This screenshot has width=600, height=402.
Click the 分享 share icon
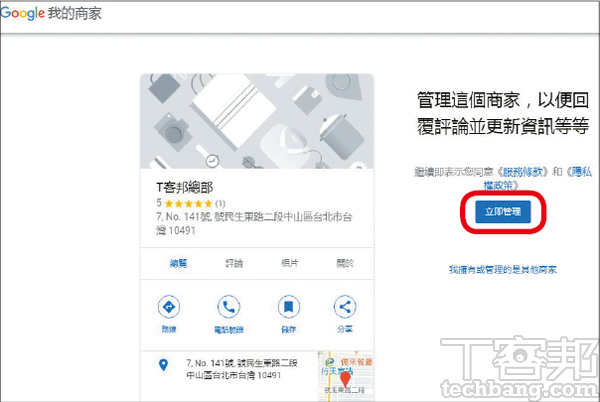[345, 306]
